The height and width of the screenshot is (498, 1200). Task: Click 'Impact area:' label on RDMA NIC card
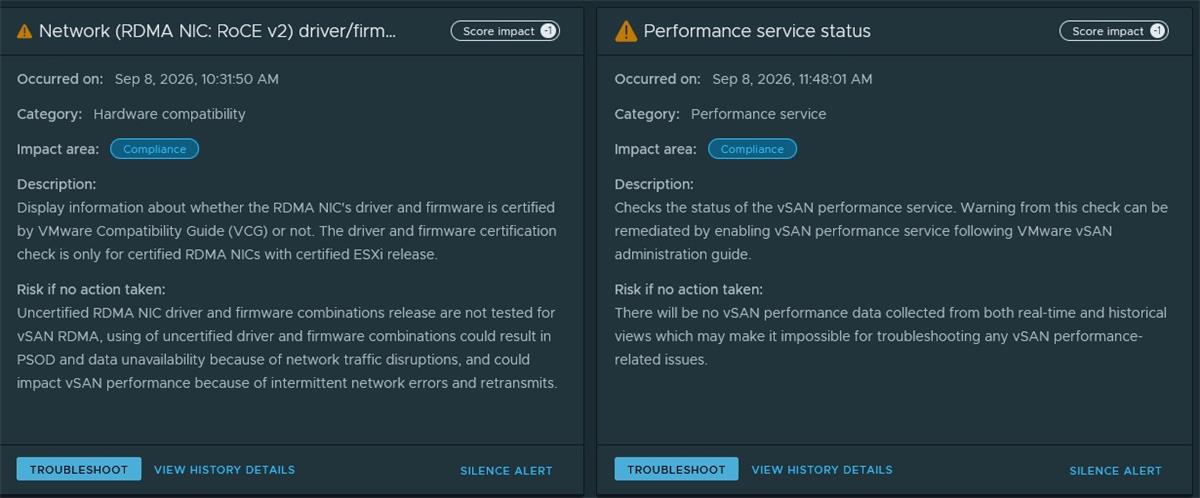[x=58, y=149]
